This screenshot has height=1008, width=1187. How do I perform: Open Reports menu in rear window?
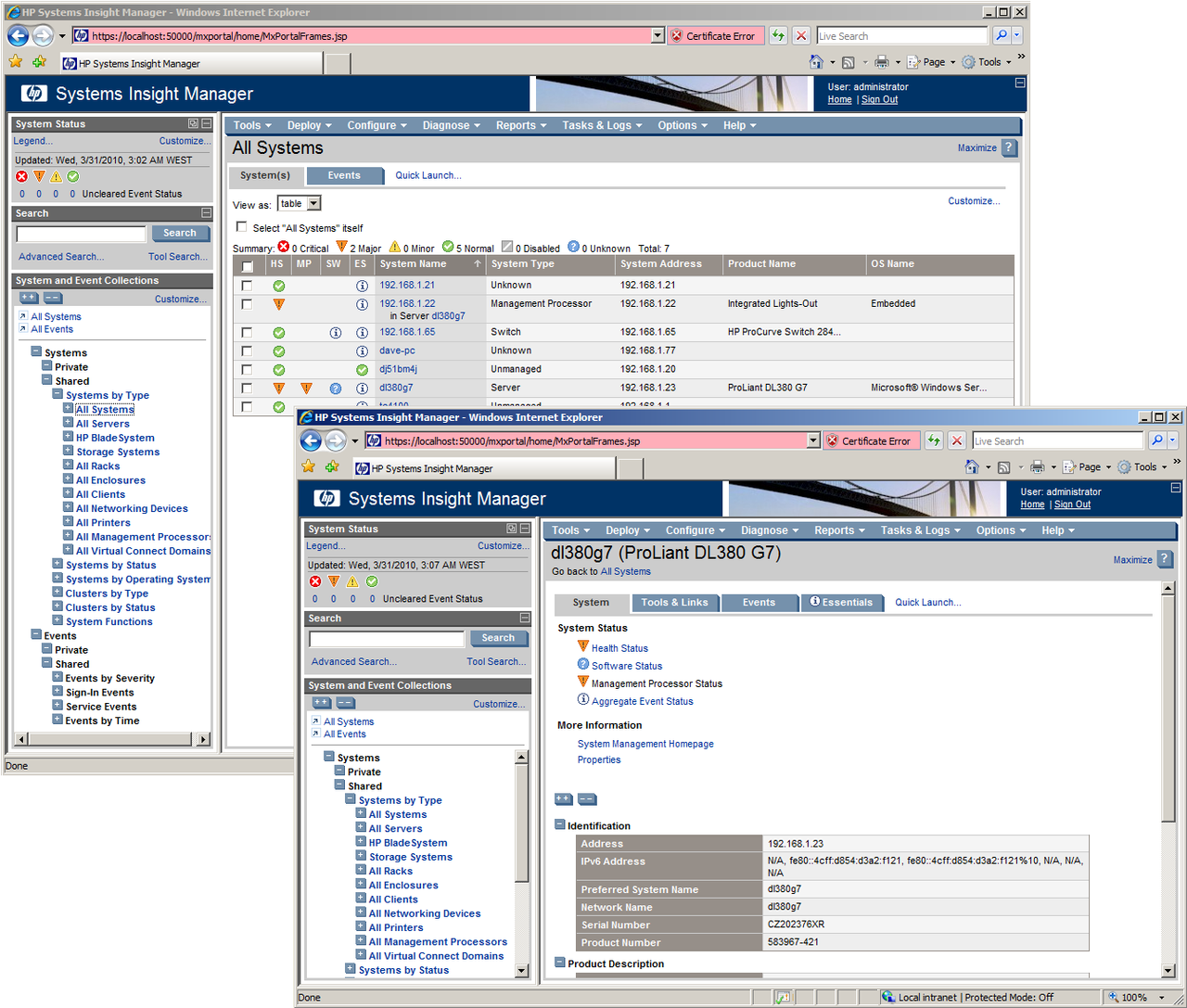click(x=521, y=125)
